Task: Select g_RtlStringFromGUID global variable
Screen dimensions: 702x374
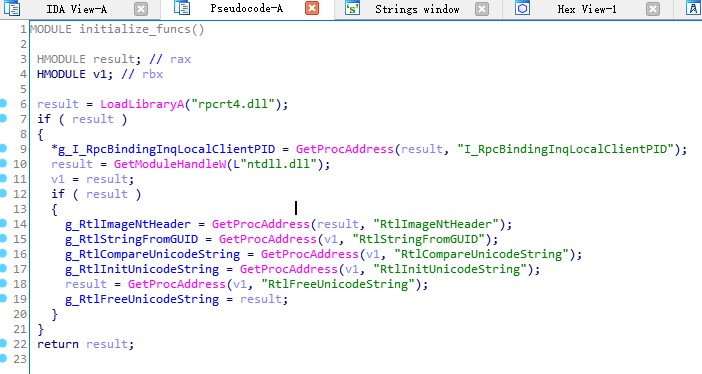Action: (131, 239)
